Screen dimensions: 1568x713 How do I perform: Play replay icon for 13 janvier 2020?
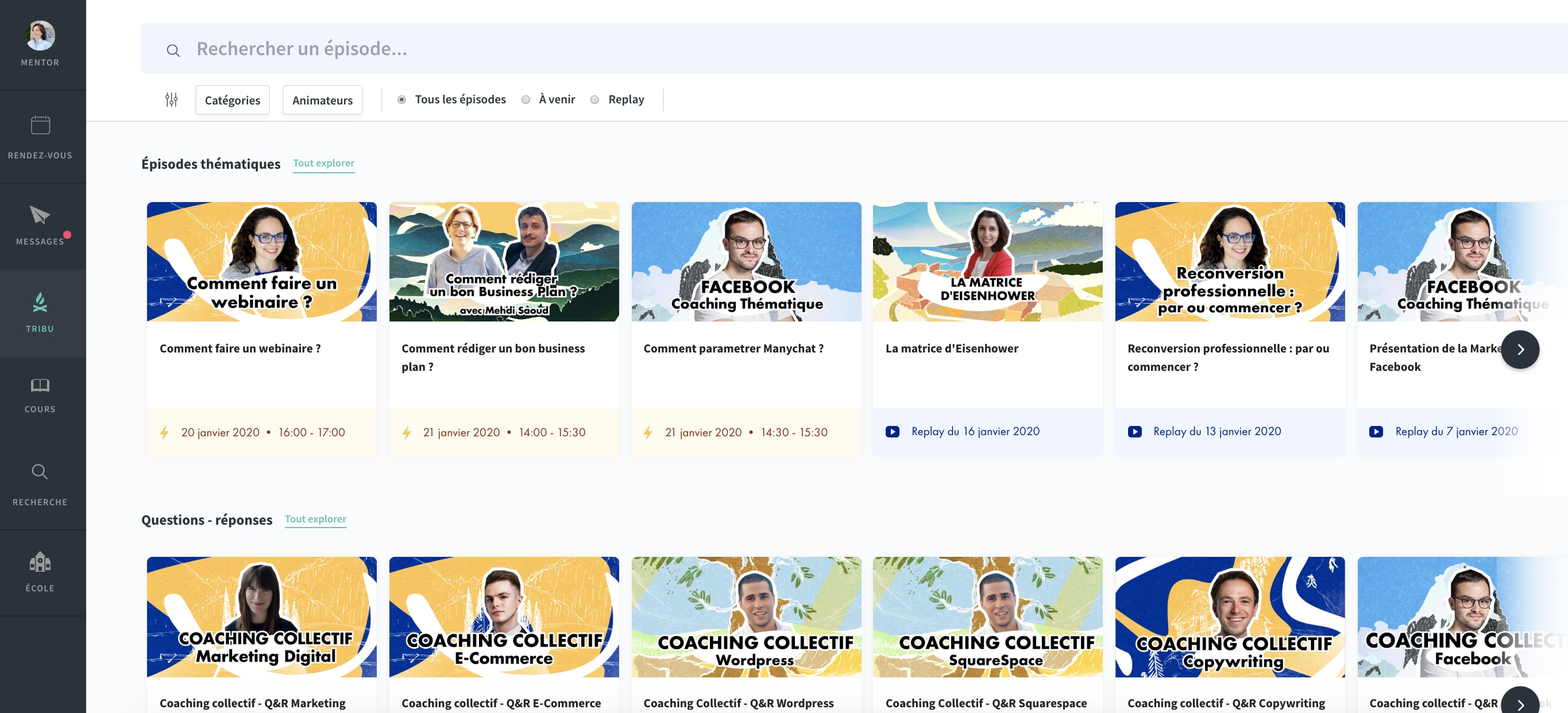coord(1134,431)
